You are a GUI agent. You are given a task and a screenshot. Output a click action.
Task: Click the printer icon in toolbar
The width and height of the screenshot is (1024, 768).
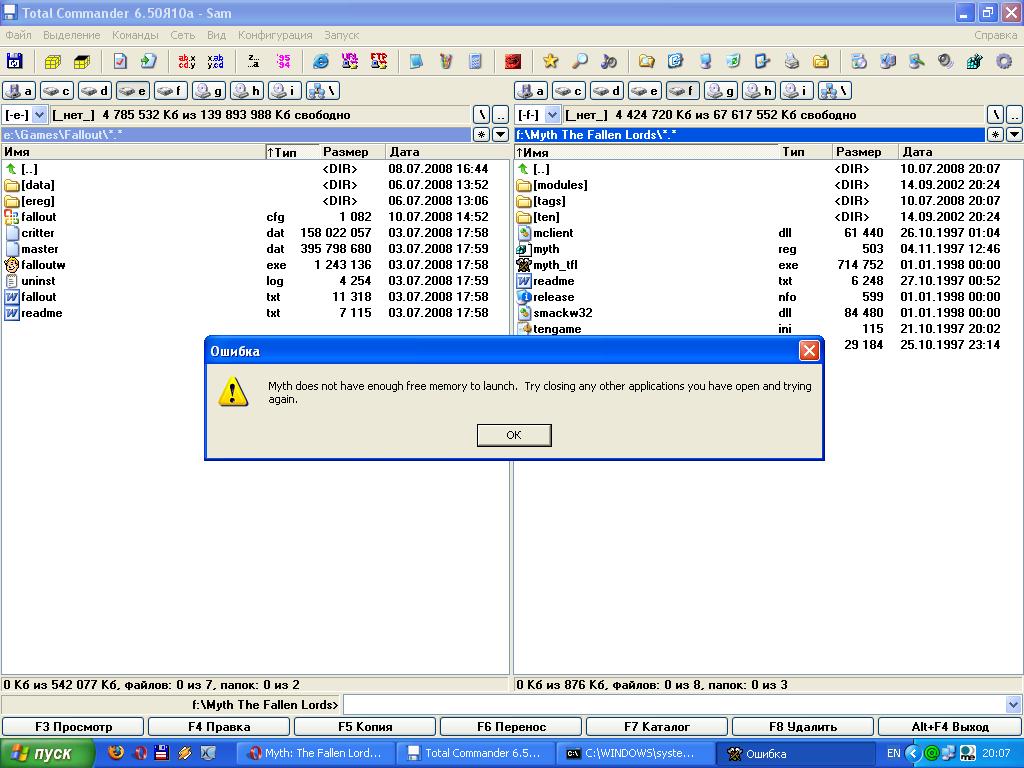click(792, 61)
